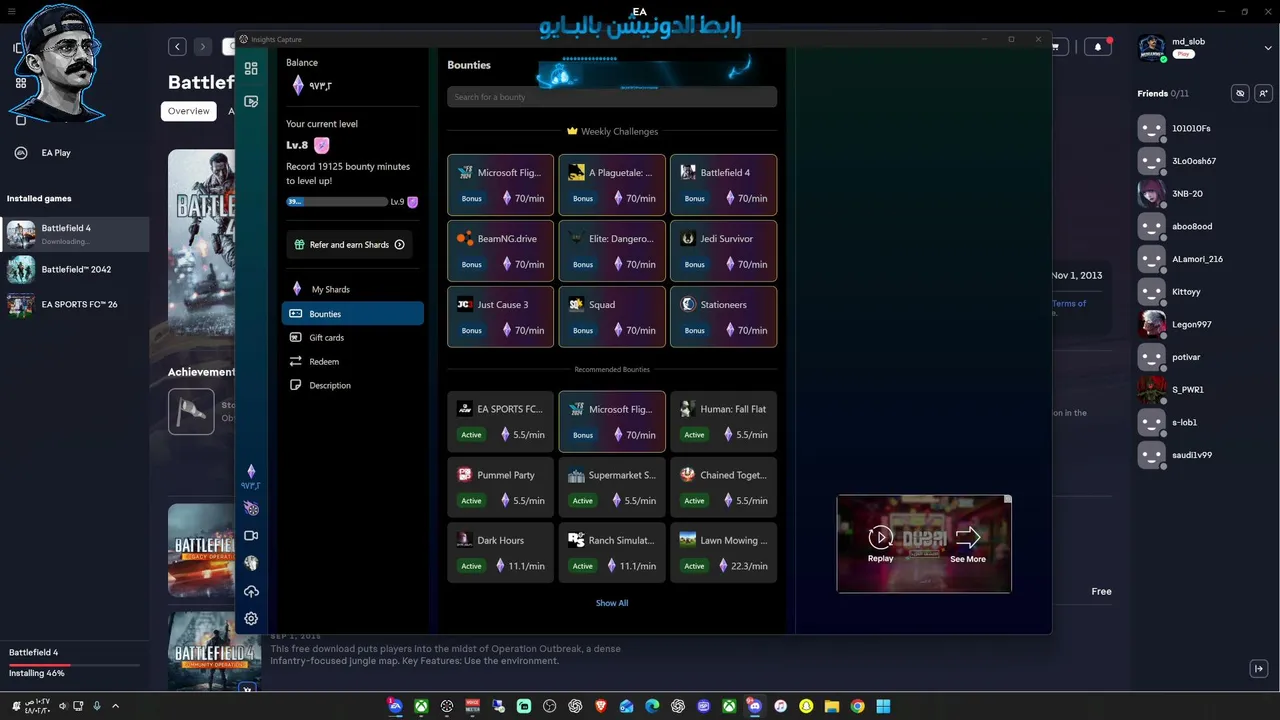Select the Bounties menu item
Viewport: 1280px width, 720px height.
pyautogui.click(x=353, y=314)
